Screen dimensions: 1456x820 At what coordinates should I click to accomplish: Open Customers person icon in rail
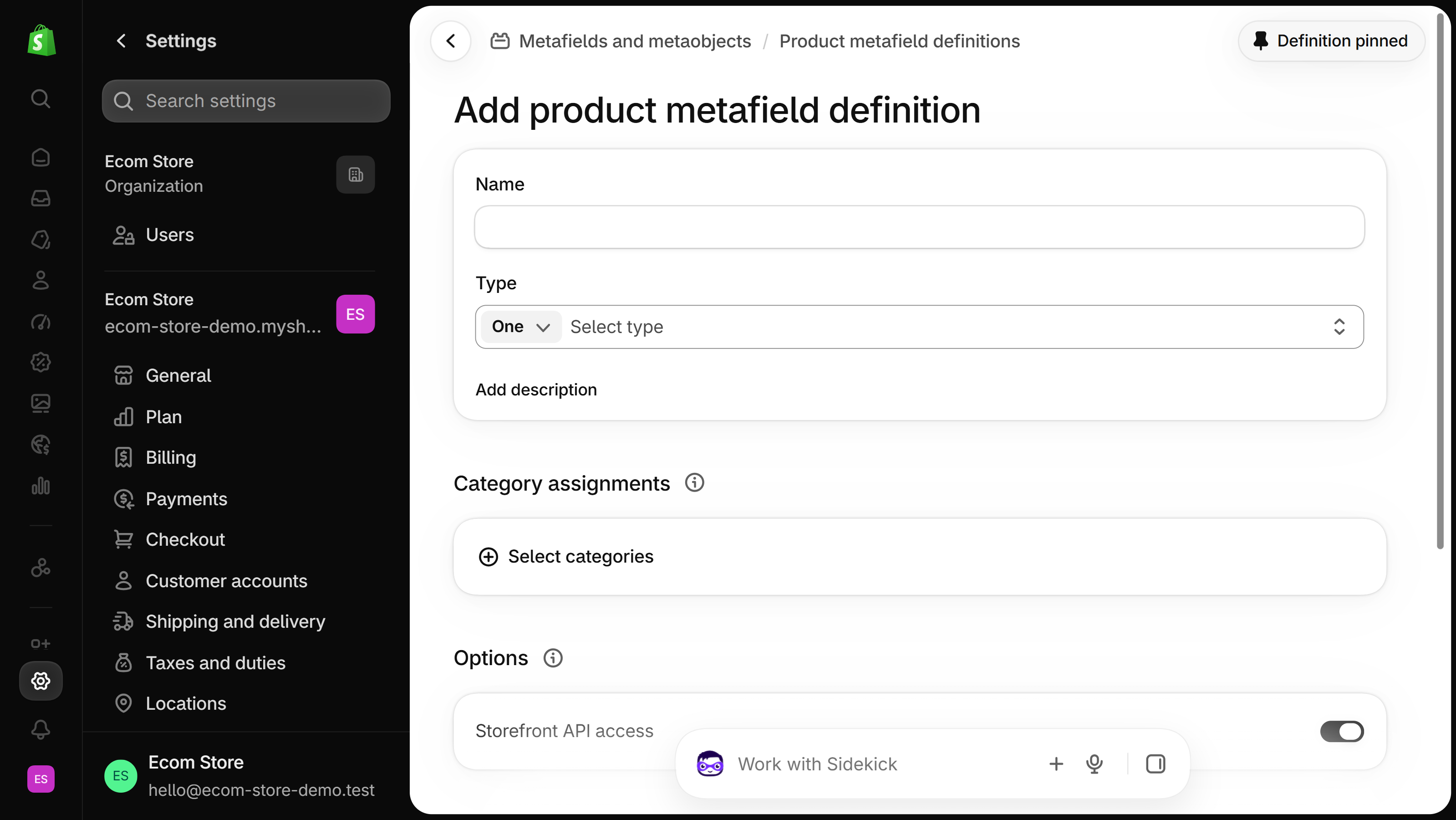click(41, 280)
